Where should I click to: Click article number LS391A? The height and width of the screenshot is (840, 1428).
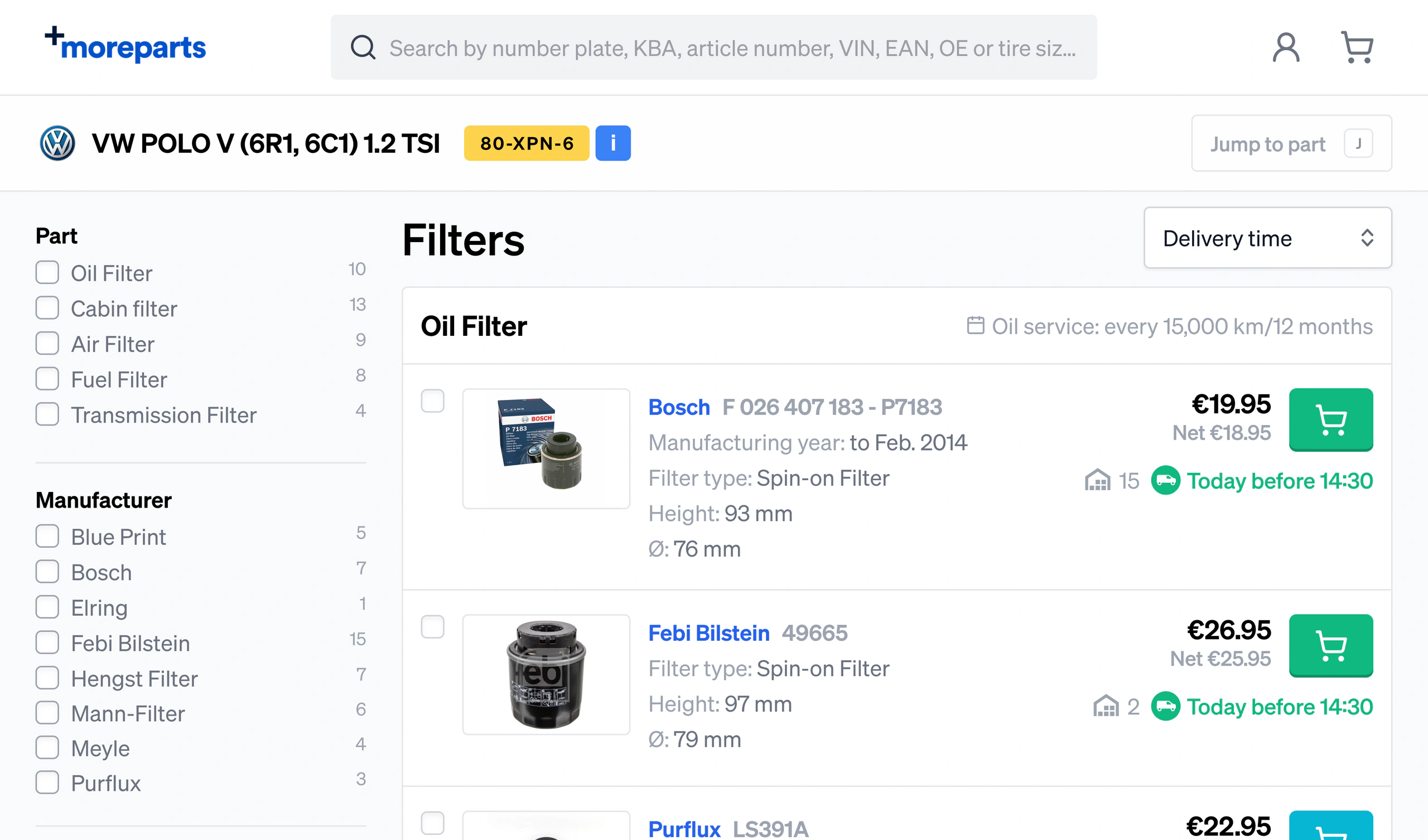771,829
